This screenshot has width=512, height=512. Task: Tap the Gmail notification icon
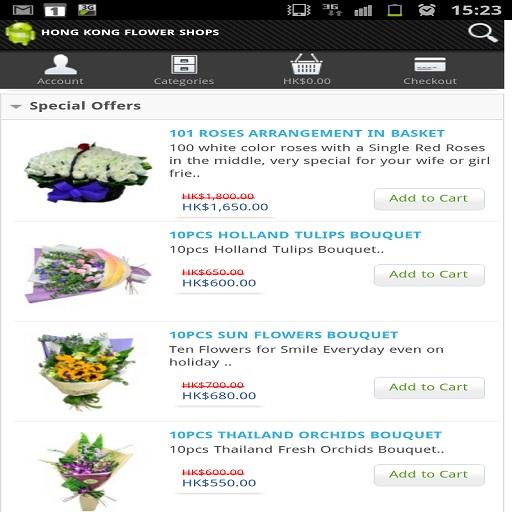tap(23, 10)
